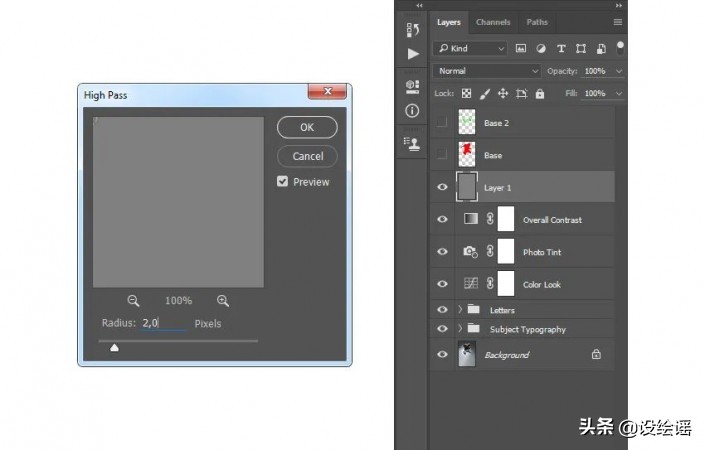Show the Base layer
Image resolution: width=705 pixels, height=450 pixels.
pos(442,154)
